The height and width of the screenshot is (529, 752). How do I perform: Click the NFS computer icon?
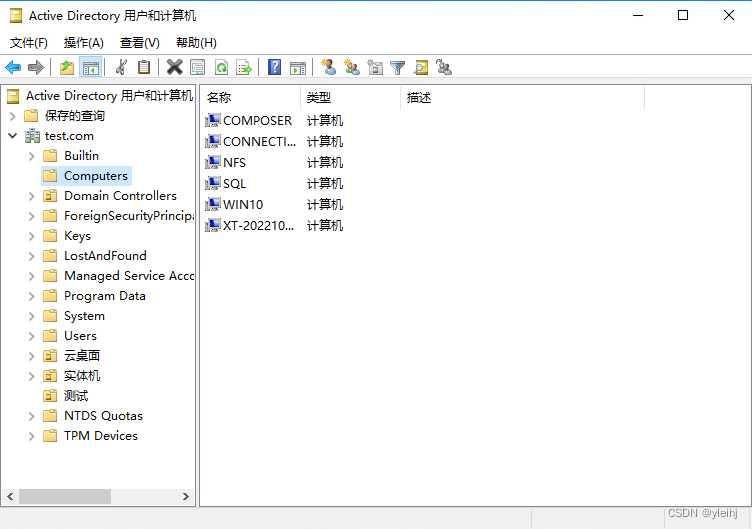tap(213, 162)
